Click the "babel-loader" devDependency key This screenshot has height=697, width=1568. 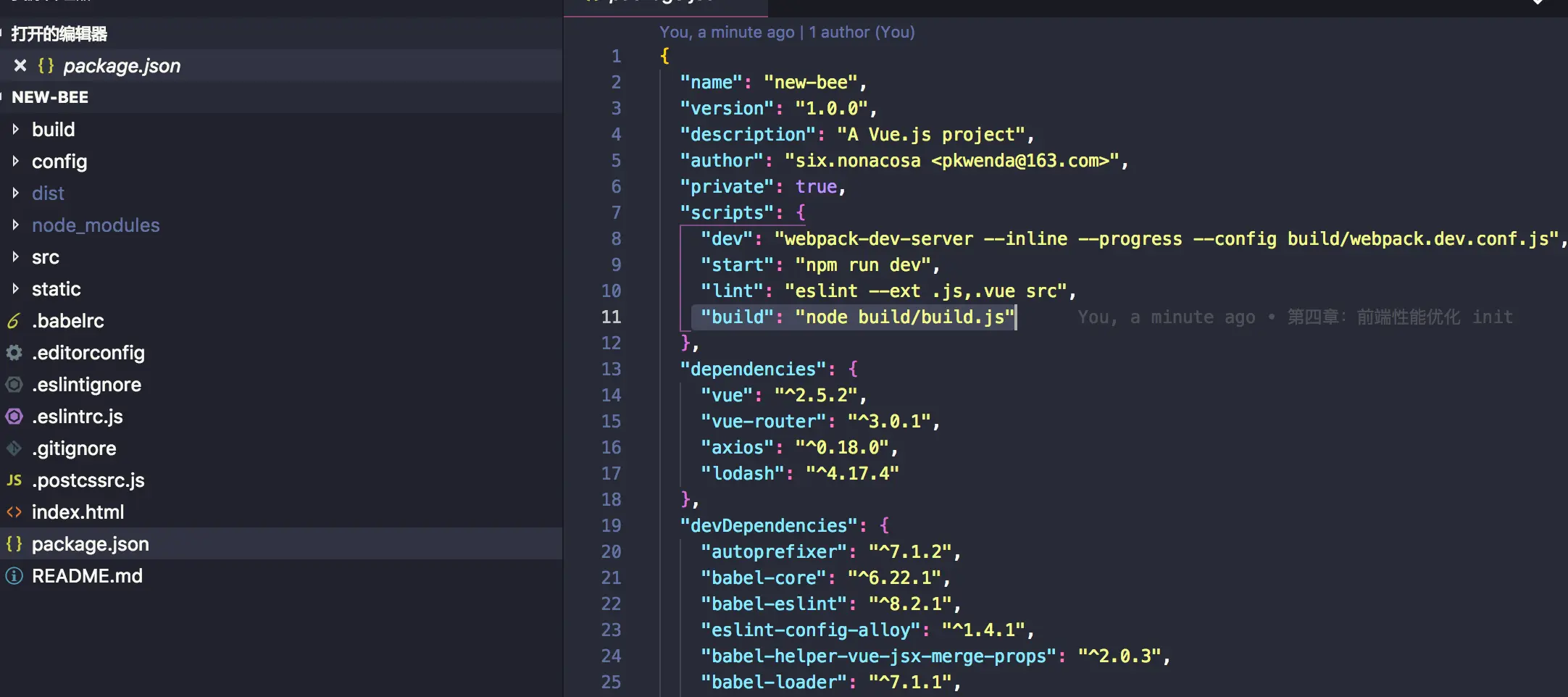(x=774, y=682)
